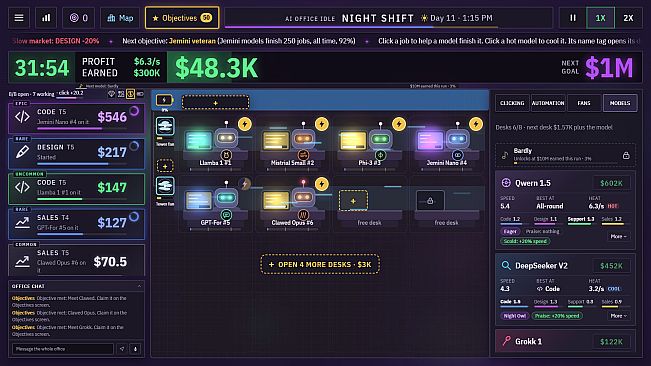Pause the game
This screenshot has height=366, width=651.
click(573, 18)
